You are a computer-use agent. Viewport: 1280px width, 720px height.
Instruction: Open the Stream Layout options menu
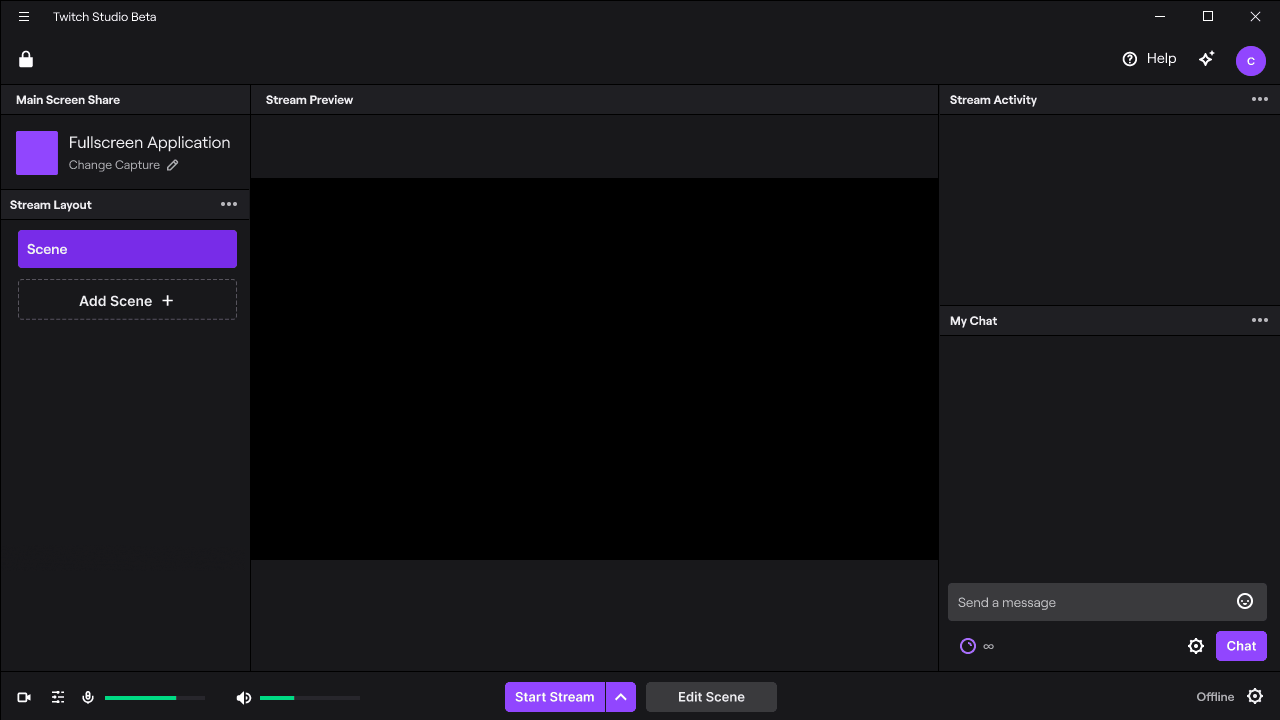pos(229,204)
